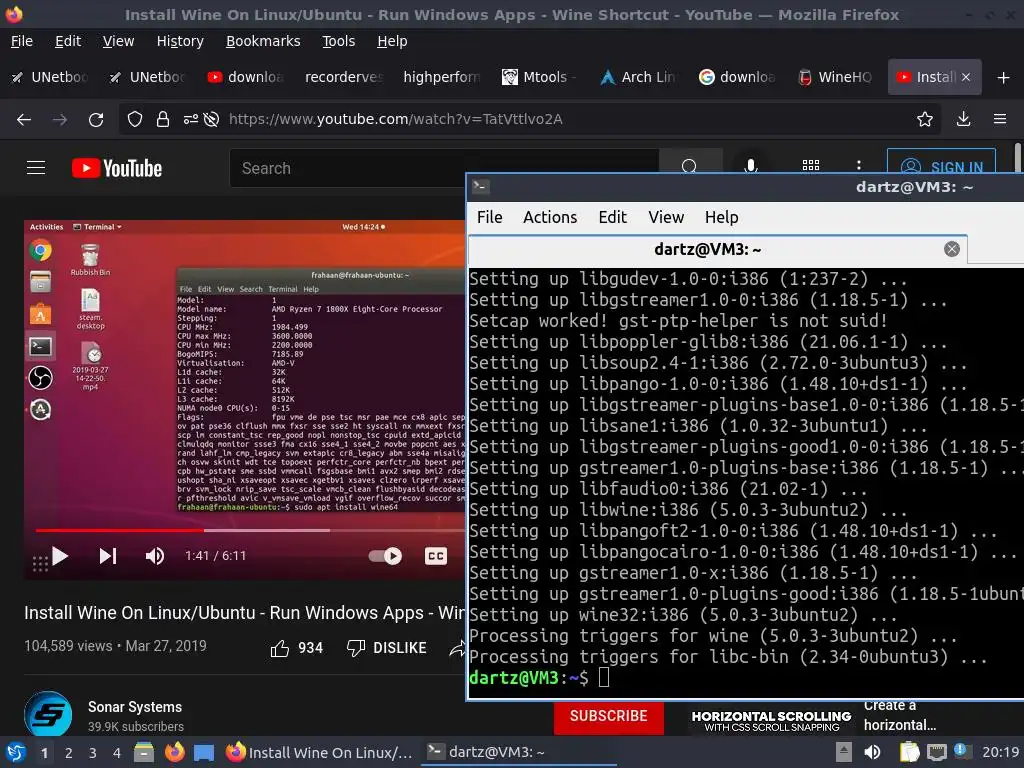Bookmark this page with the star icon
This screenshot has width=1024, height=768.
[925, 120]
